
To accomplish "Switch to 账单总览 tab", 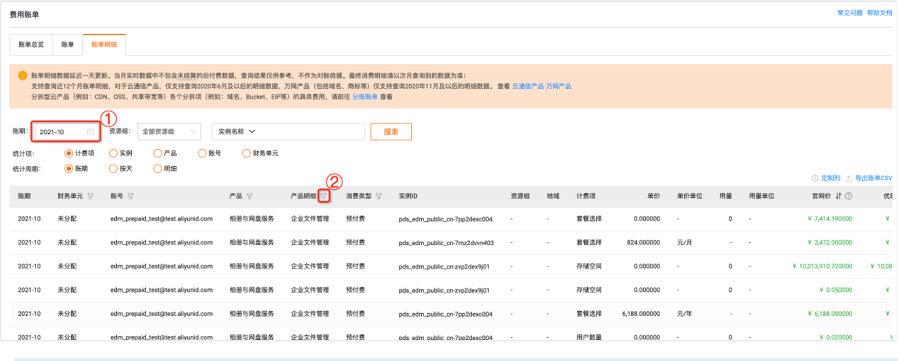I will coord(31,44).
